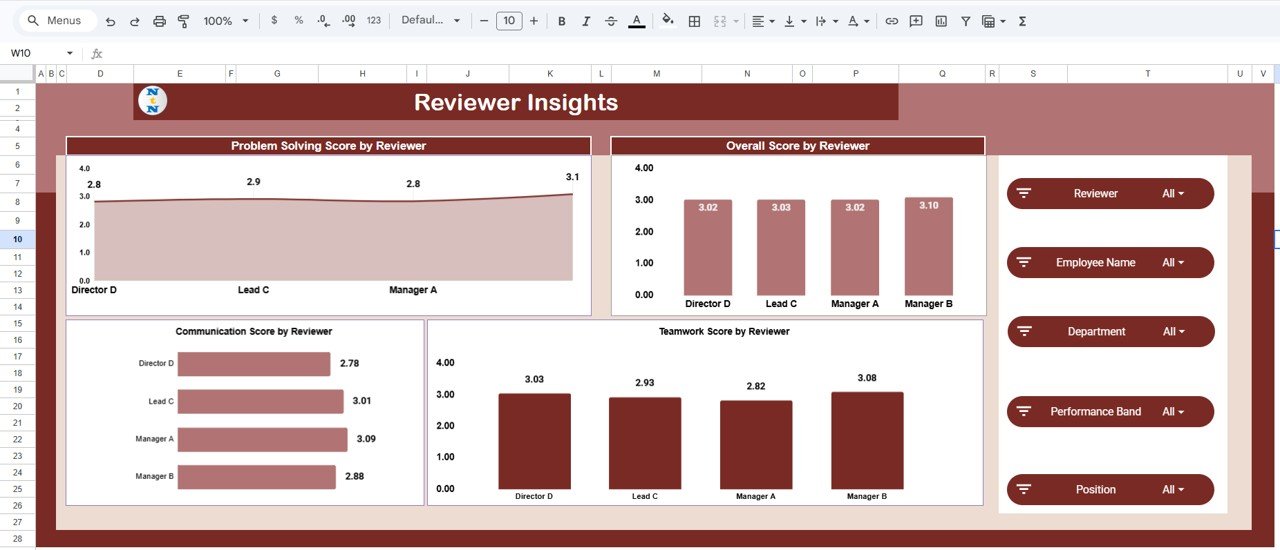Print the spreadsheet
The height and width of the screenshot is (550, 1280).
pyautogui.click(x=159, y=21)
